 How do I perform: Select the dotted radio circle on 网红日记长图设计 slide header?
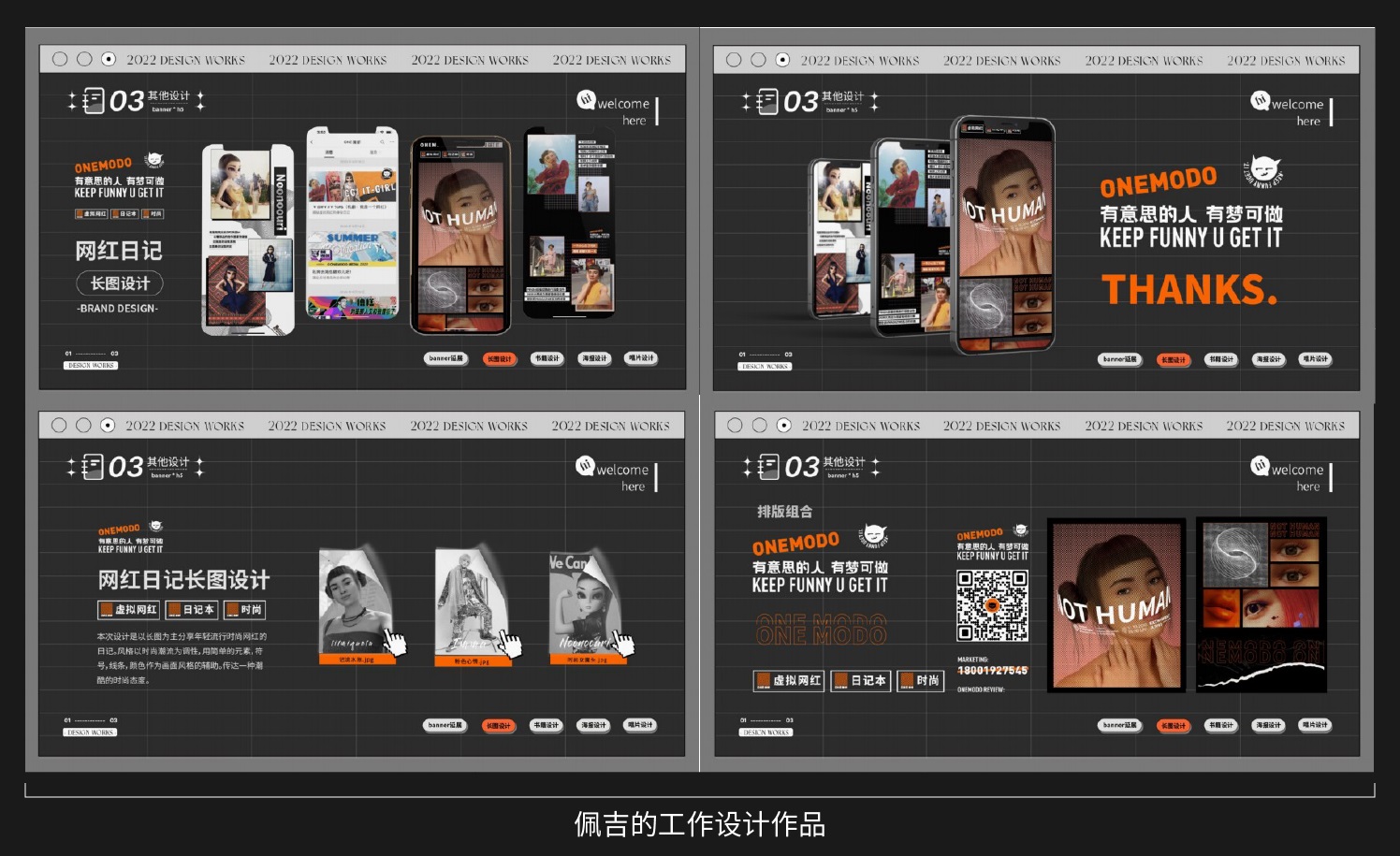pyautogui.click(x=108, y=426)
